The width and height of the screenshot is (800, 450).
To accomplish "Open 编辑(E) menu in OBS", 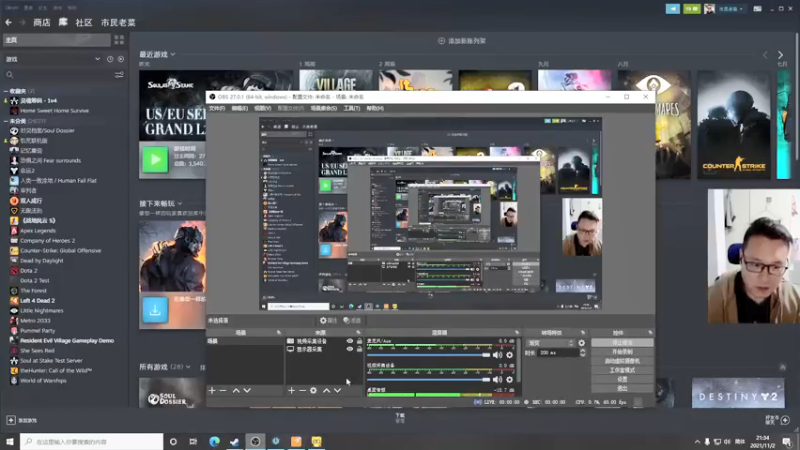I will [239, 109].
